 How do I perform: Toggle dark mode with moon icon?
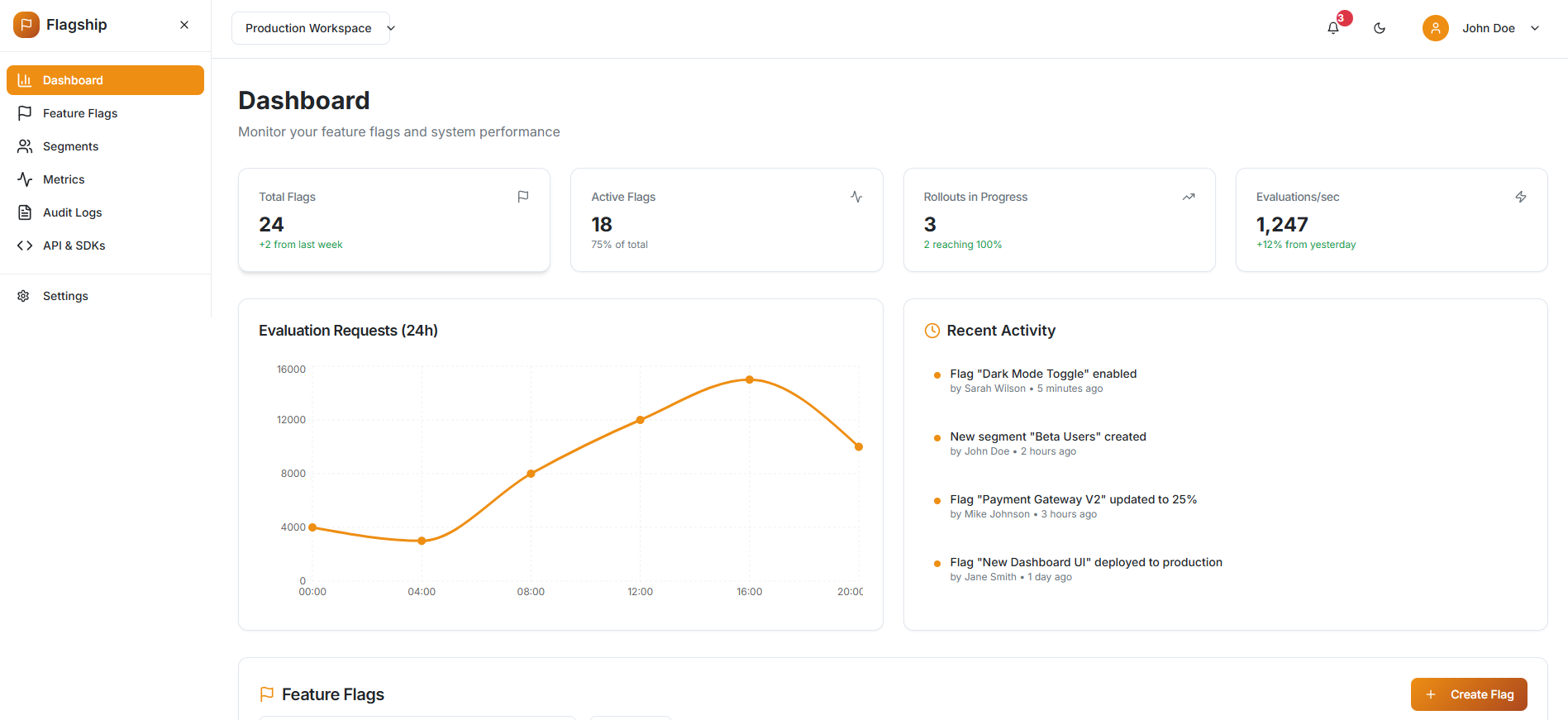(x=1380, y=28)
